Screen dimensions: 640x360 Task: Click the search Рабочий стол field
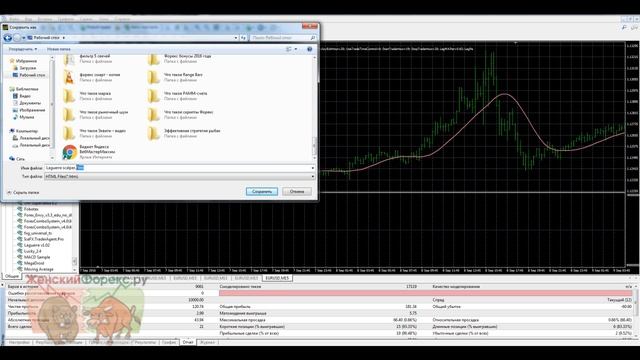283,38
